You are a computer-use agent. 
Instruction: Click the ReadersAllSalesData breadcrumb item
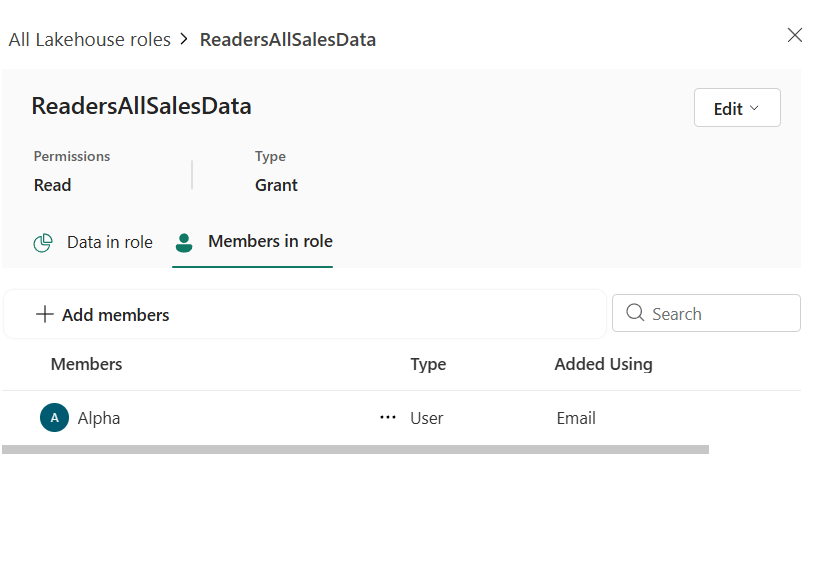point(288,40)
